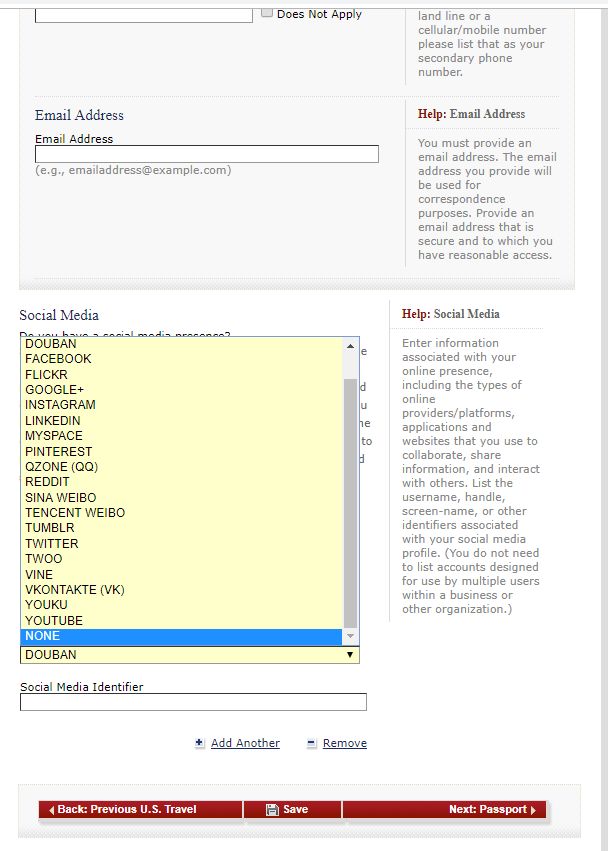Select VINE in the dropdown
This screenshot has height=851, width=608.
tap(181, 575)
